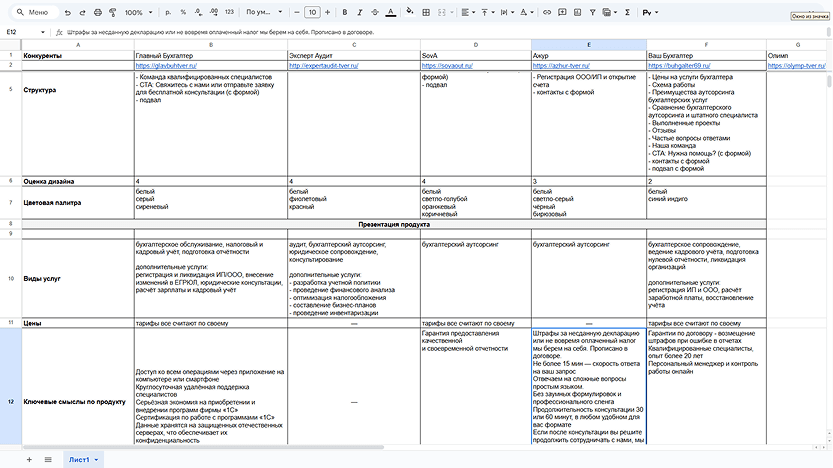Screen dimensions: 833x468
Task: Toggle bold formatting
Action: click(344, 12)
